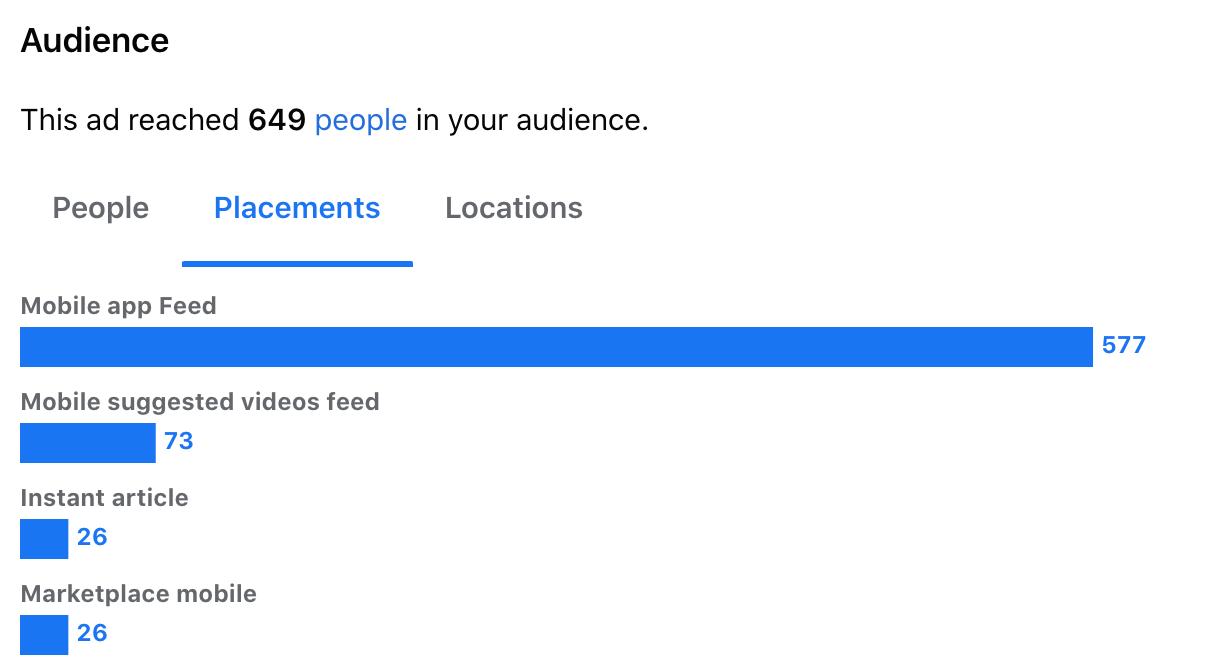Click the 577 value label
This screenshot has height=658, width=1224.
[x=1124, y=346]
